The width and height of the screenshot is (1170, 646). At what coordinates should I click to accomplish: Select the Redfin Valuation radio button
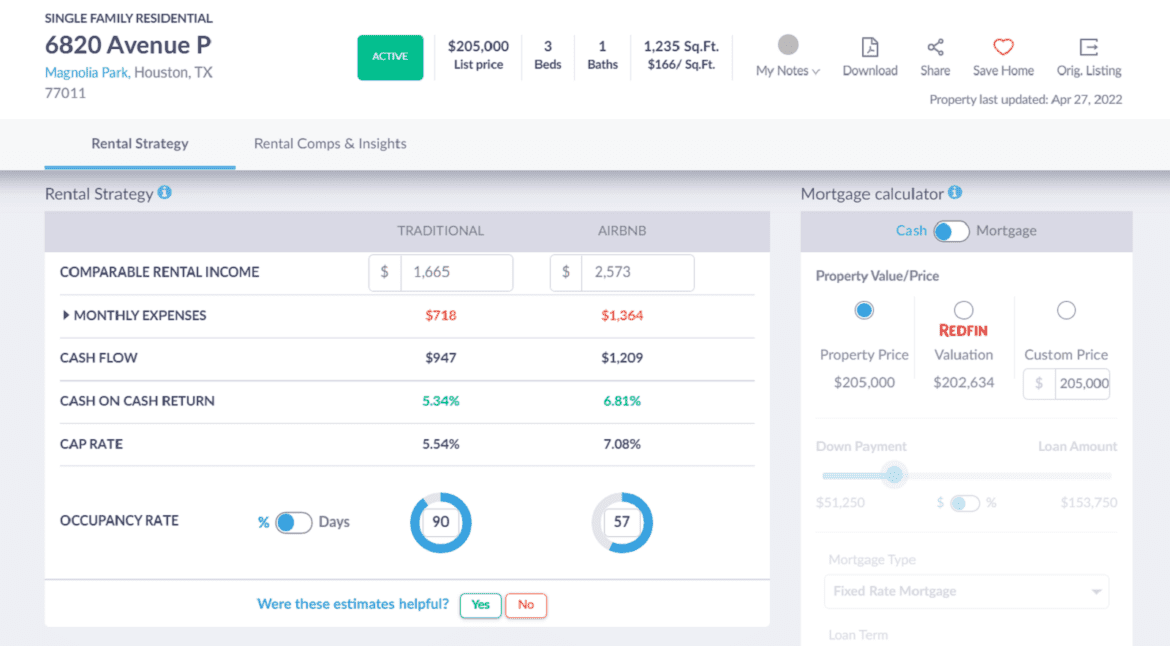(x=963, y=310)
